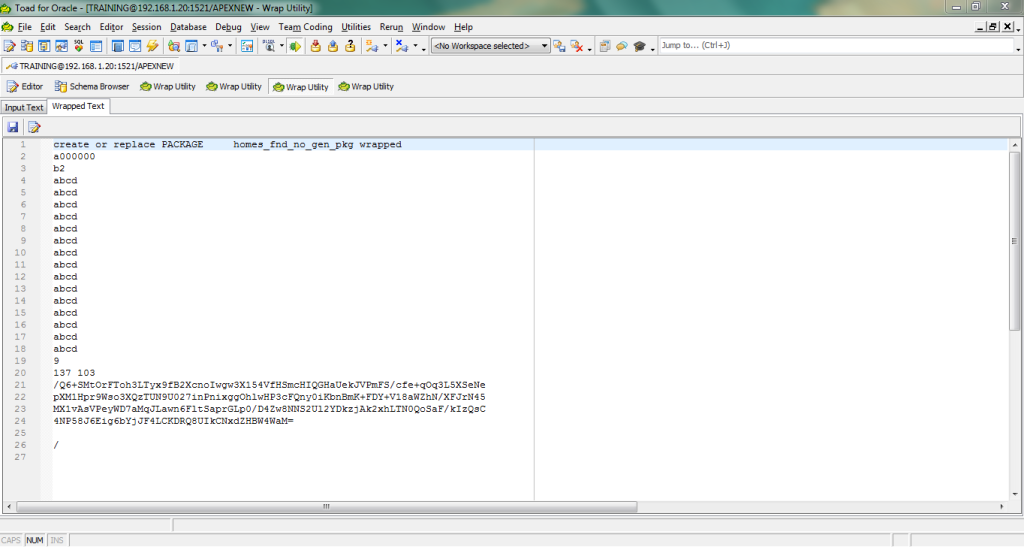Click line number 27 in the gutter
The height and width of the screenshot is (547, 1024).
pos(20,457)
